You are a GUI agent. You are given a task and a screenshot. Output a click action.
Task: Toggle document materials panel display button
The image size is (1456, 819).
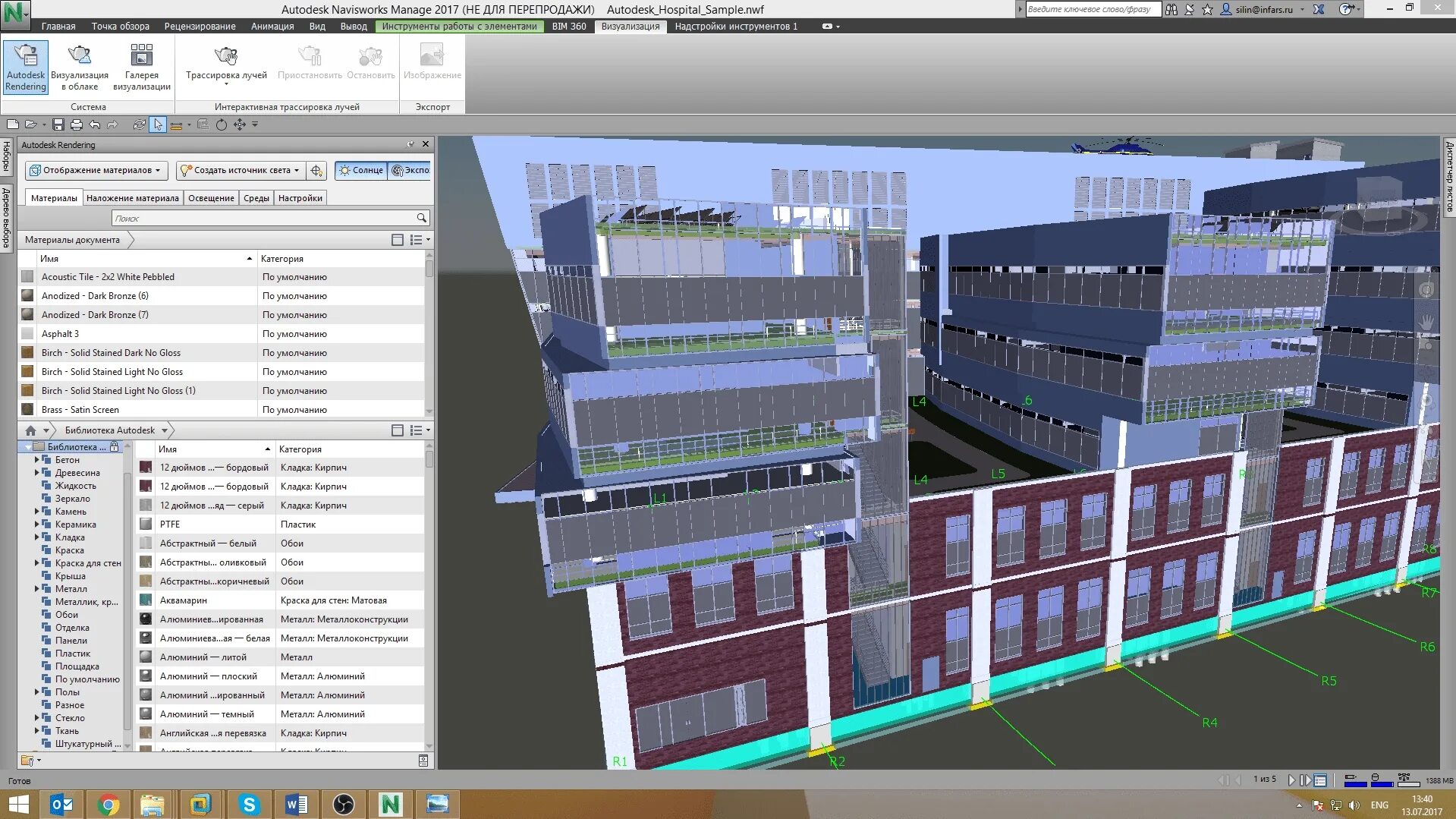pyautogui.click(x=397, y=240)
